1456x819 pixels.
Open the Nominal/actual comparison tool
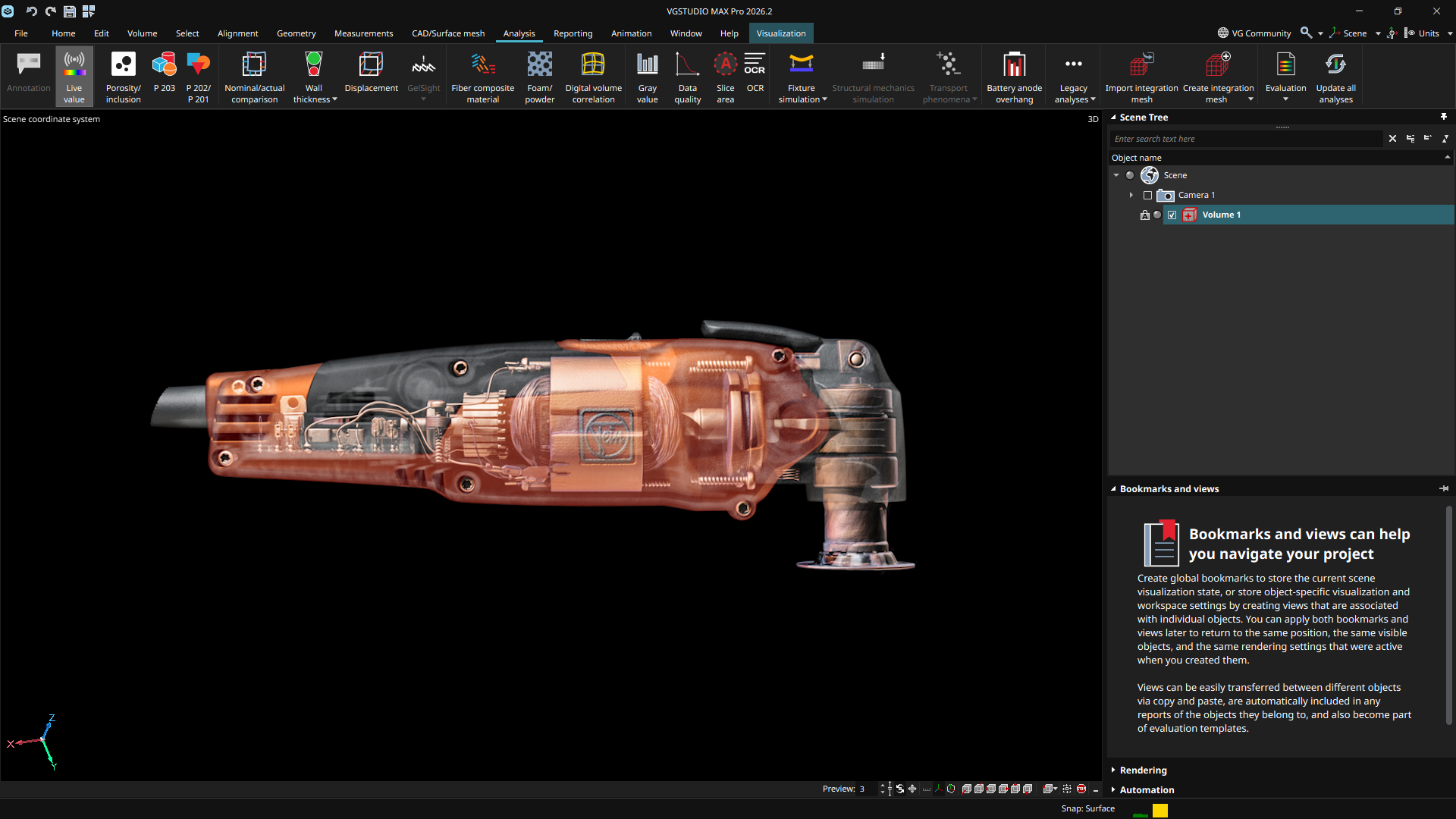[255, 77]
